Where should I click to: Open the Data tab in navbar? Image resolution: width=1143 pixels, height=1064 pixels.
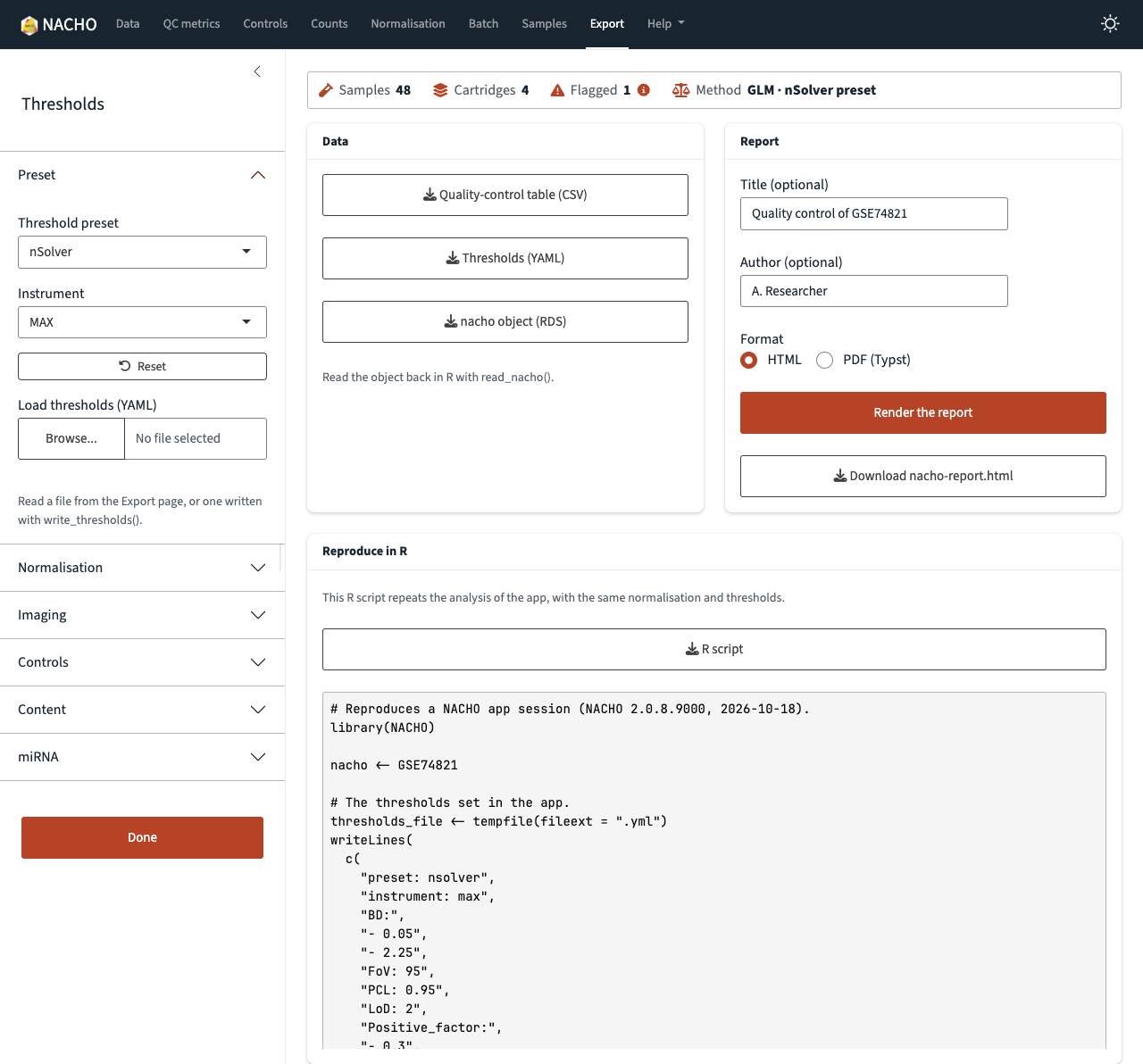128,24
